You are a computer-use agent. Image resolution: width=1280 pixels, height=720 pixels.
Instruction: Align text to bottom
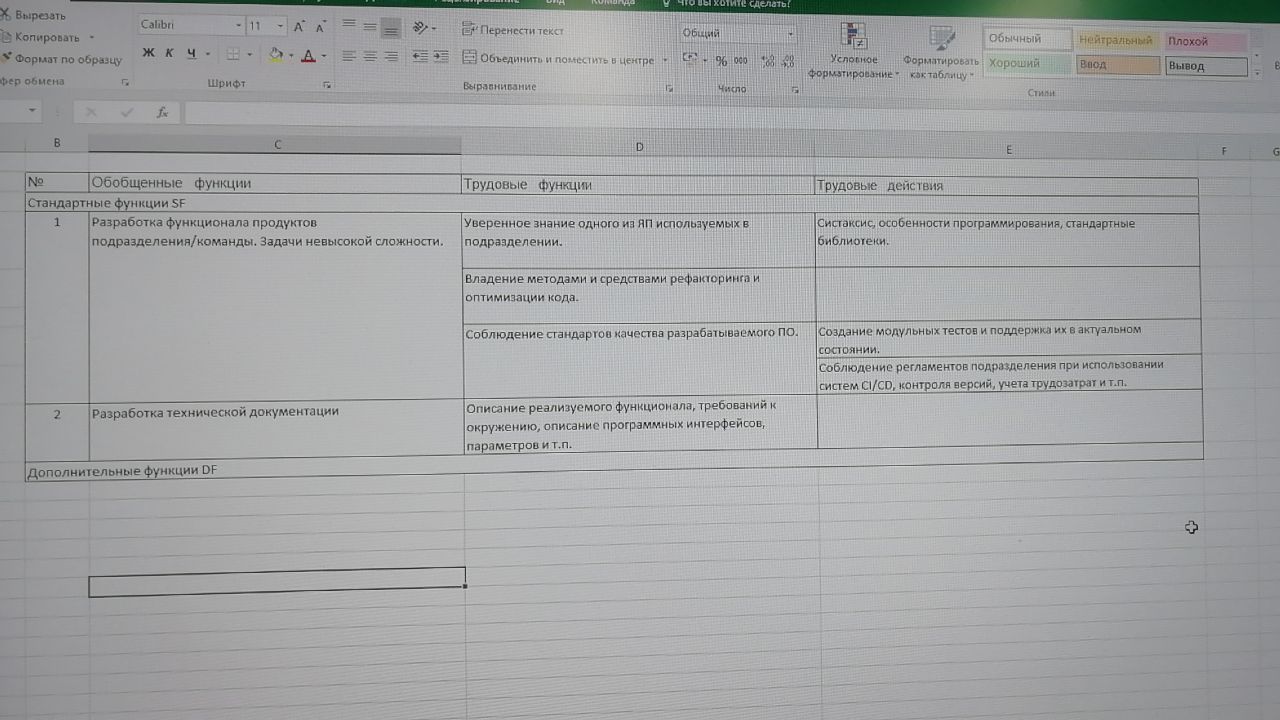click(390, 26)
